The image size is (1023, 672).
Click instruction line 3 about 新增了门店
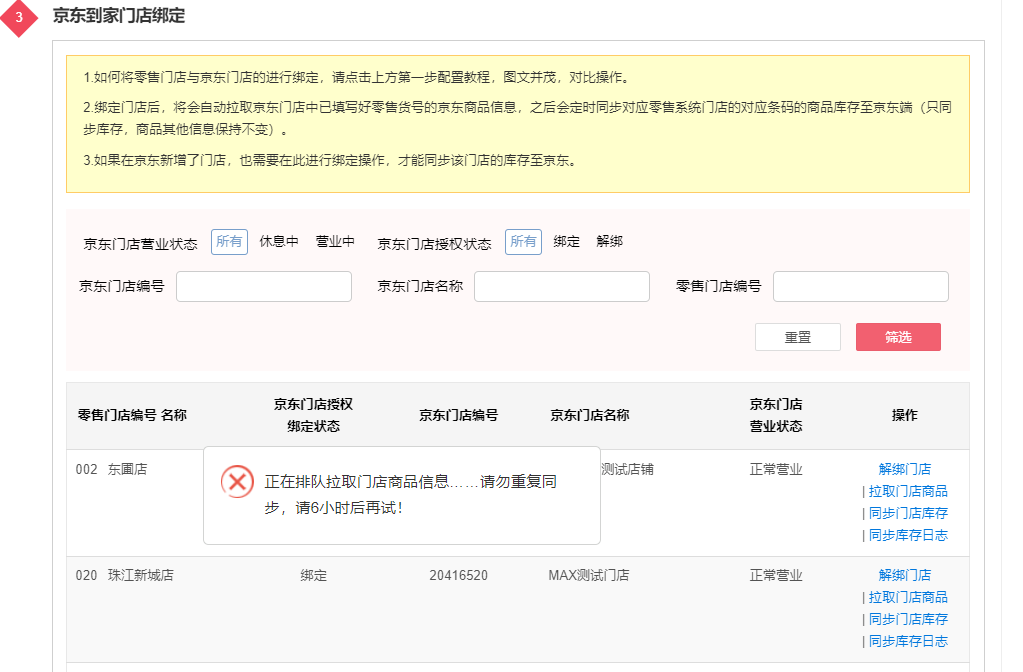click(x=331, y=160)
